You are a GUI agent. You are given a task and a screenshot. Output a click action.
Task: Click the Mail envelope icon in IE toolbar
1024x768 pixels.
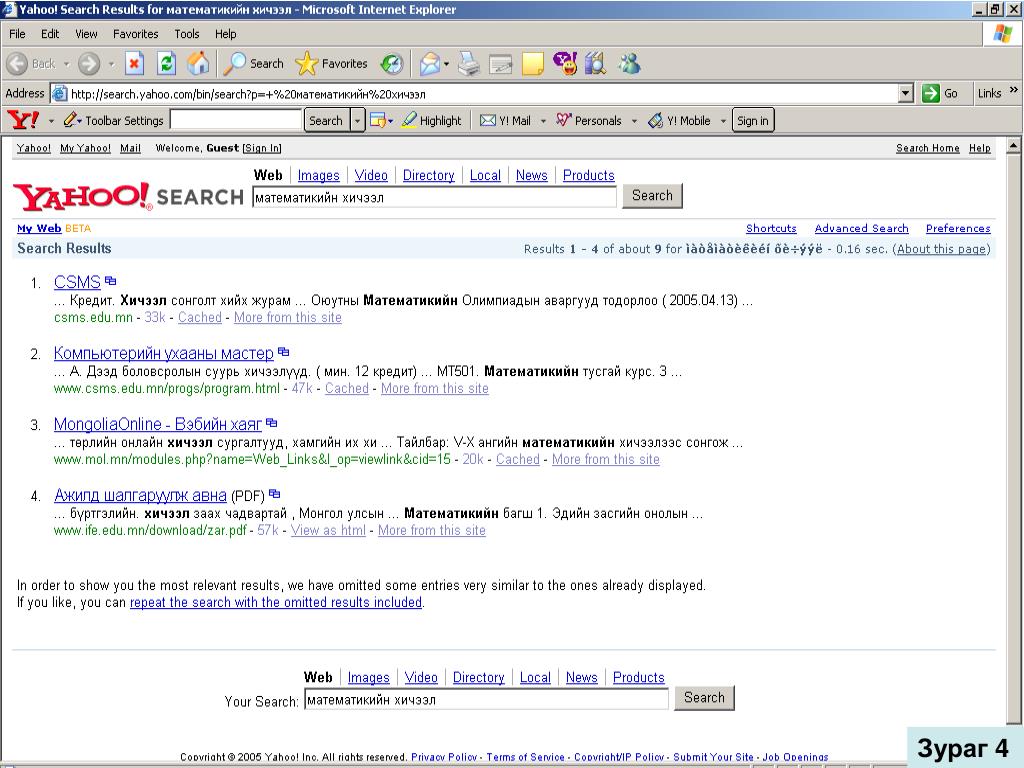click(429, 64)
